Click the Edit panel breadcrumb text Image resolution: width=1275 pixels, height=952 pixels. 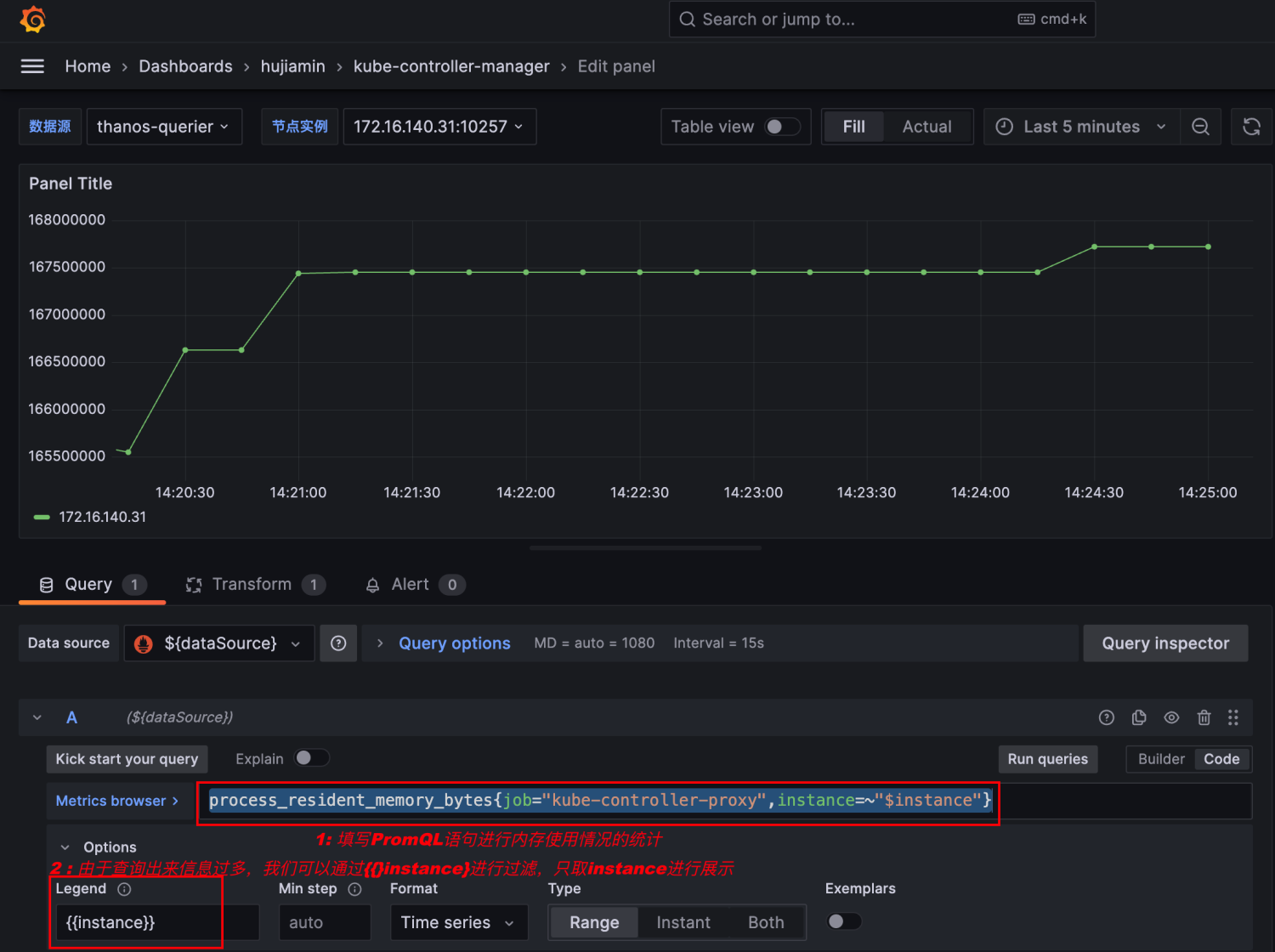(x=616, y=66)
